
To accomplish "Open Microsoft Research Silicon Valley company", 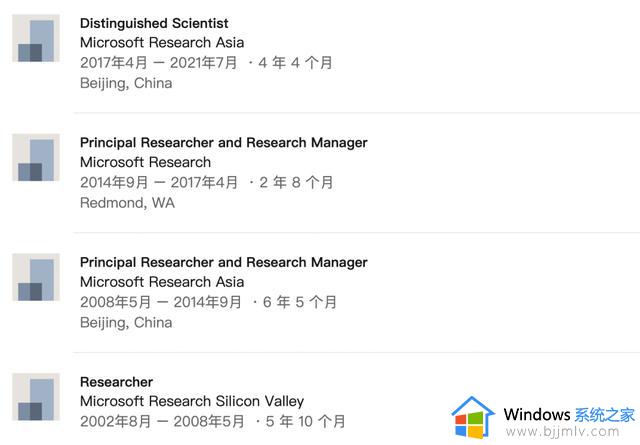I will click(x=192, y=401).
